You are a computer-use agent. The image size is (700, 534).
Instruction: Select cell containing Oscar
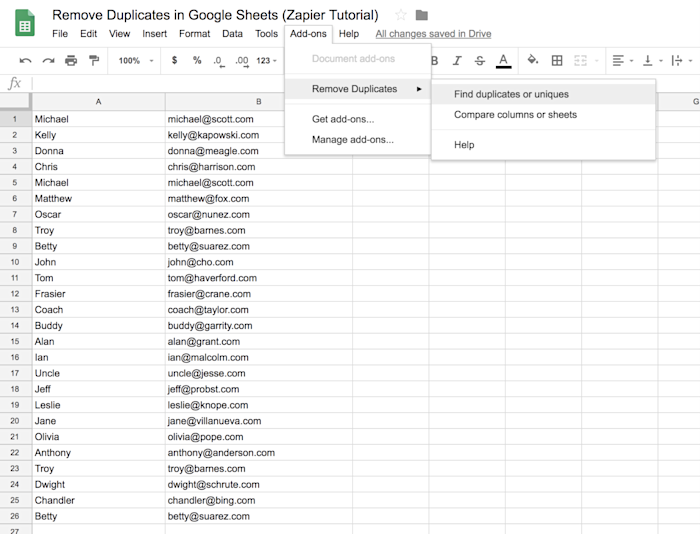coord(98,214)
